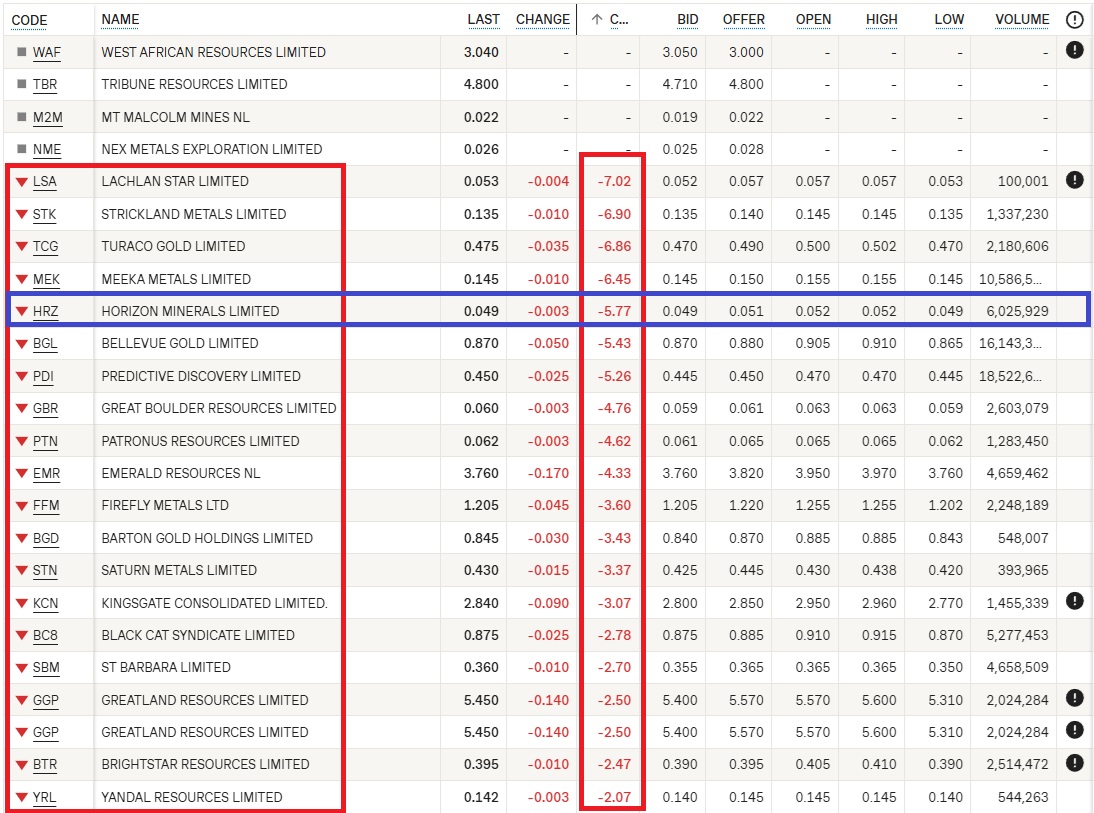Click red down arrow beside HRZ

click(21, 311)
